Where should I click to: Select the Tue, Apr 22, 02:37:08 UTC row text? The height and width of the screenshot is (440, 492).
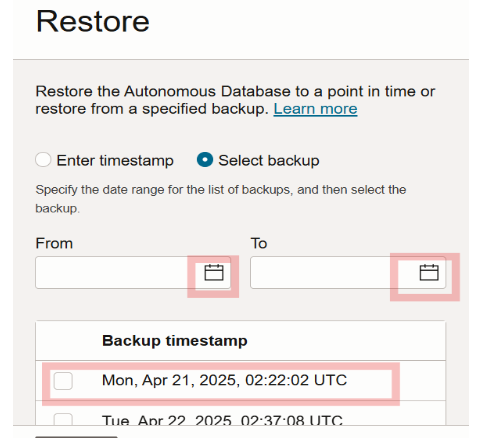tap(222, 420)
